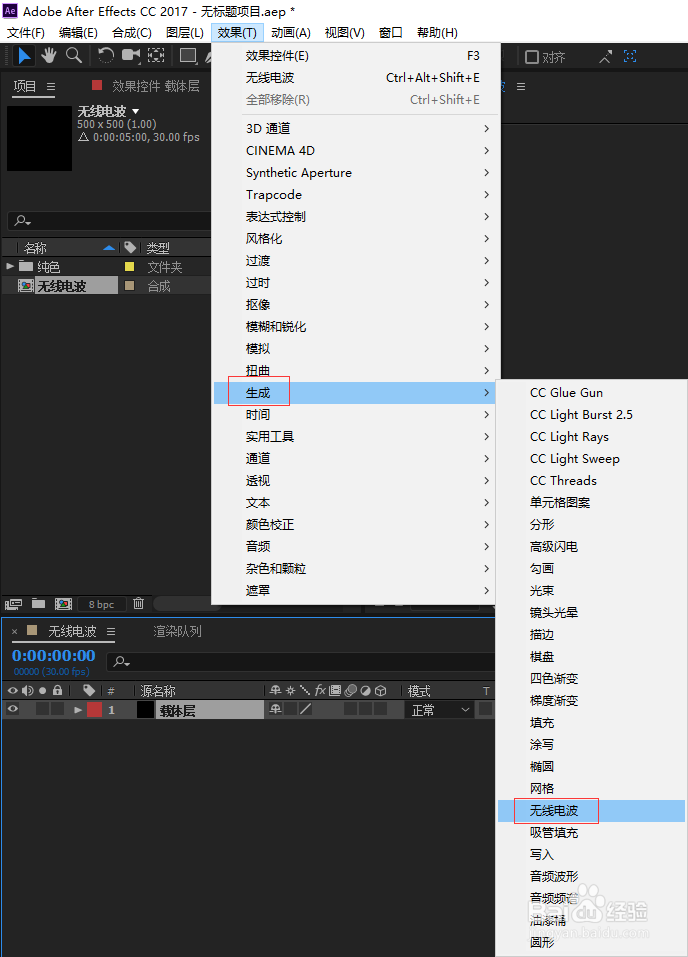688x957 pixels.
Task: Toggle 3D layer switch for 载体层
Action: (380, 709)
